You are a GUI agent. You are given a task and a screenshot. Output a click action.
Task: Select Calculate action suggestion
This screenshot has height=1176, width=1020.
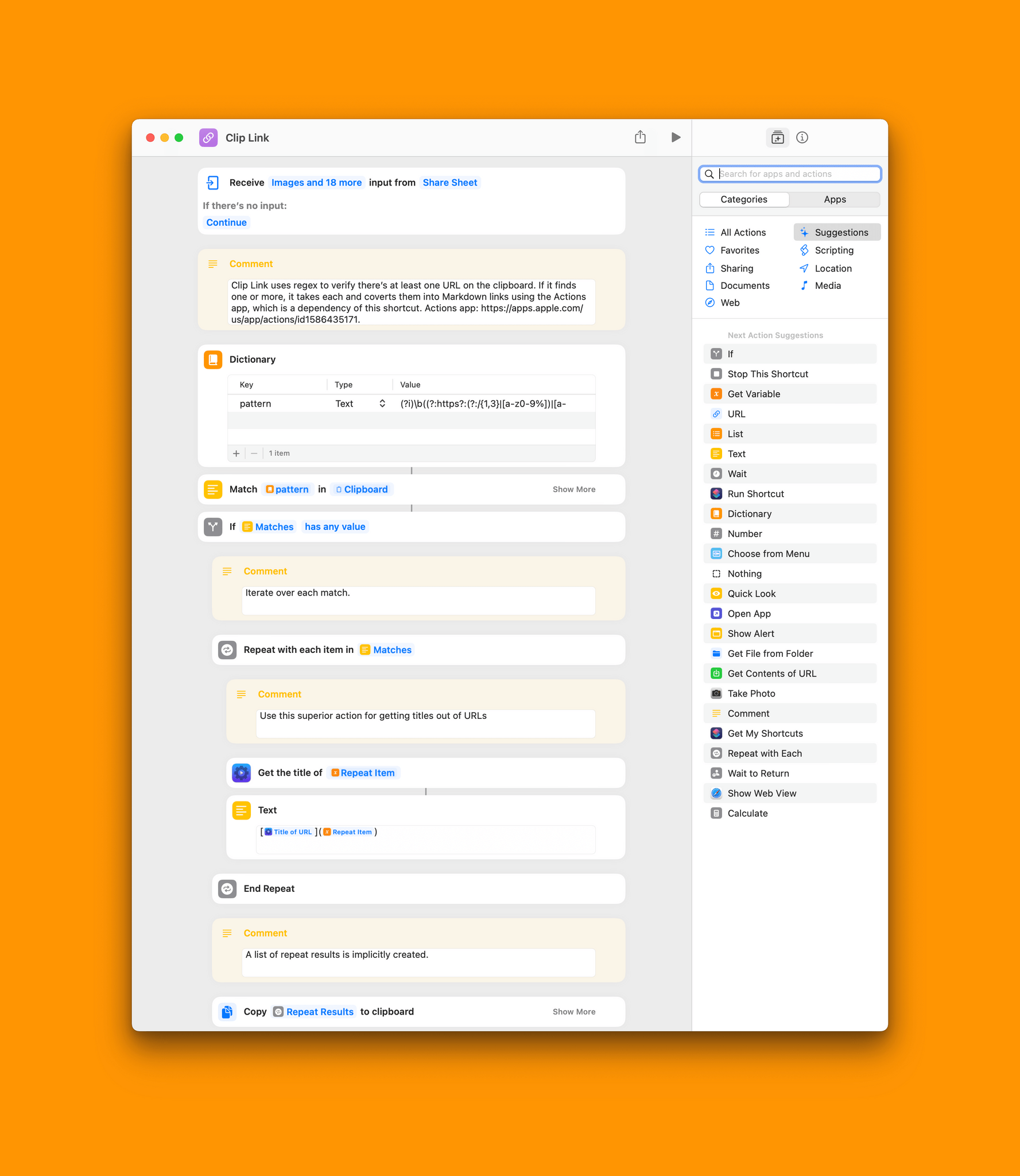790,813
